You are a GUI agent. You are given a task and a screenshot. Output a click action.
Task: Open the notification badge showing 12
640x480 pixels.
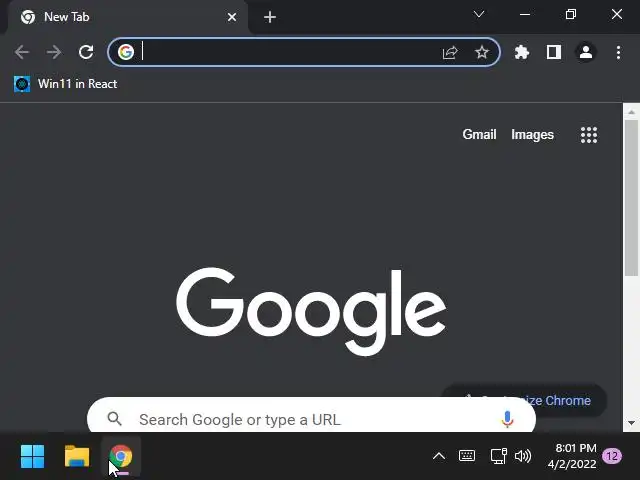click(x=612, y=456)
